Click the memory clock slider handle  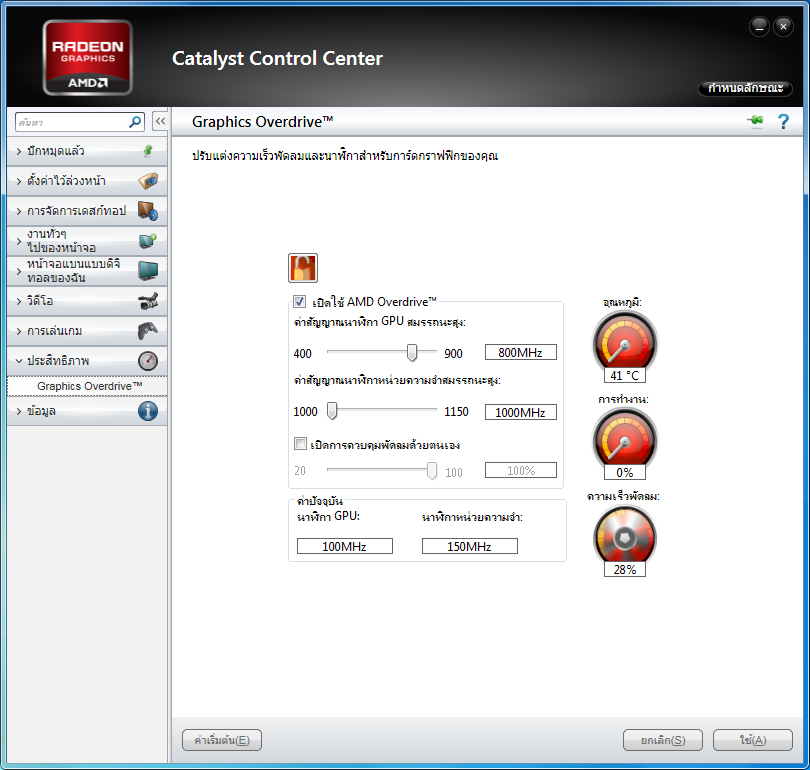tap(332, 411)
